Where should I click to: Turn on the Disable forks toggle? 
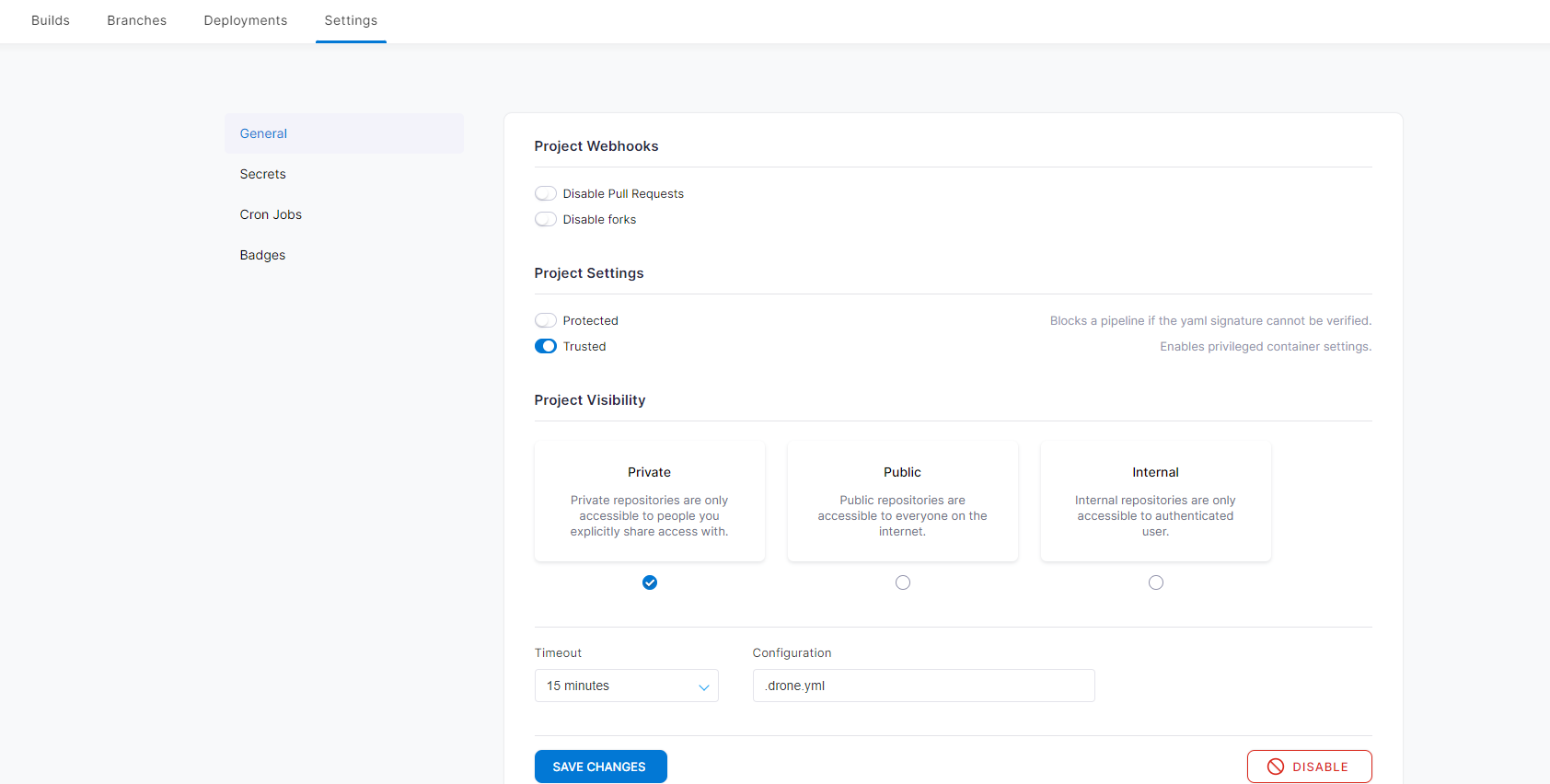(546, 219)
